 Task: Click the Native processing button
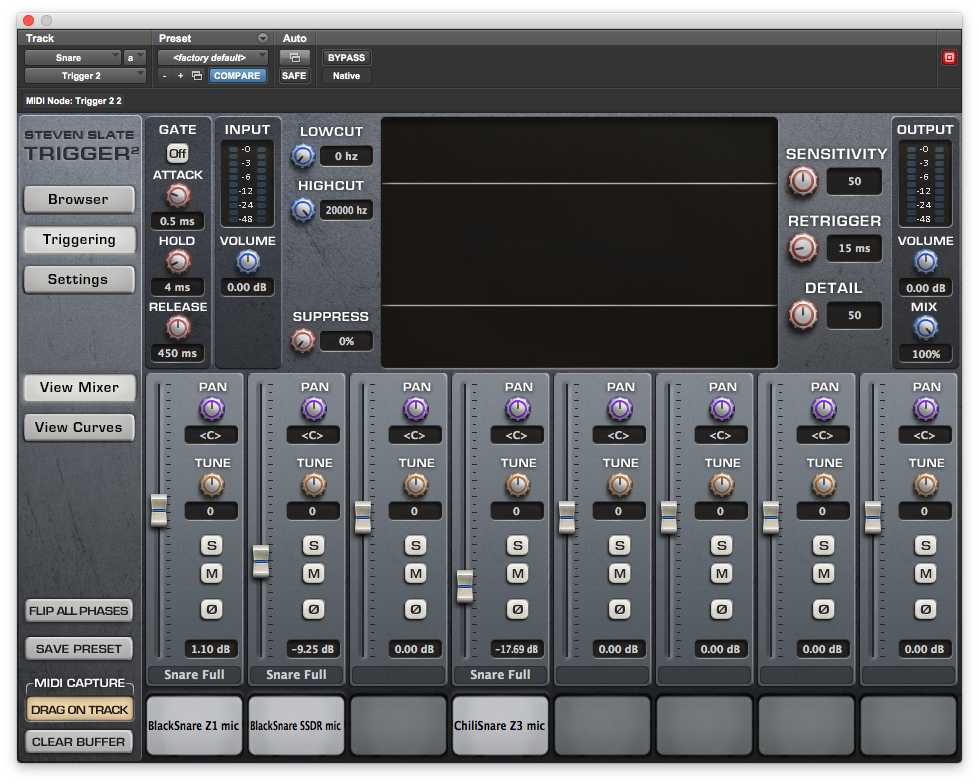tap(347, 76)
